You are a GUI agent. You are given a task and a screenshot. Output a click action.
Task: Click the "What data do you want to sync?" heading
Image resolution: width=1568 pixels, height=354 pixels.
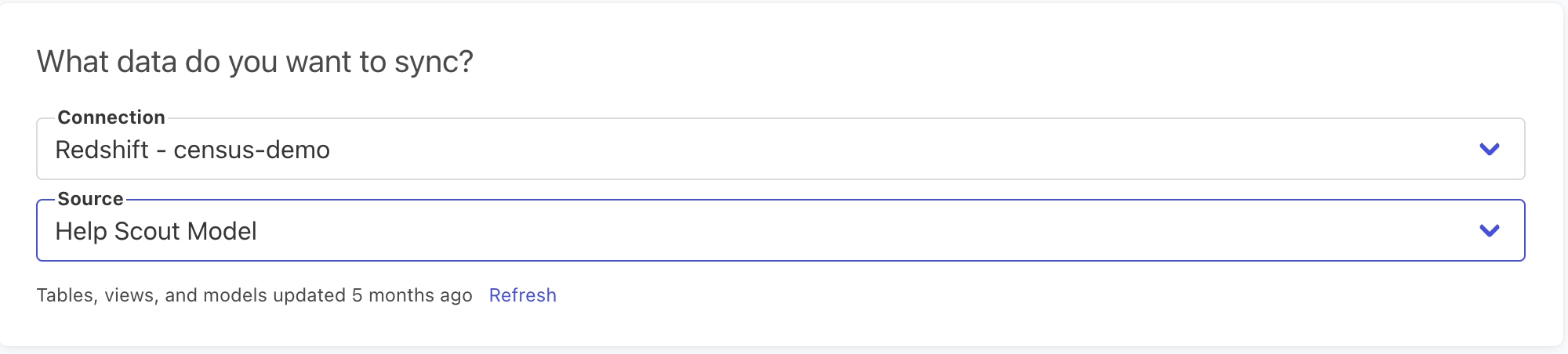(255, 62)
